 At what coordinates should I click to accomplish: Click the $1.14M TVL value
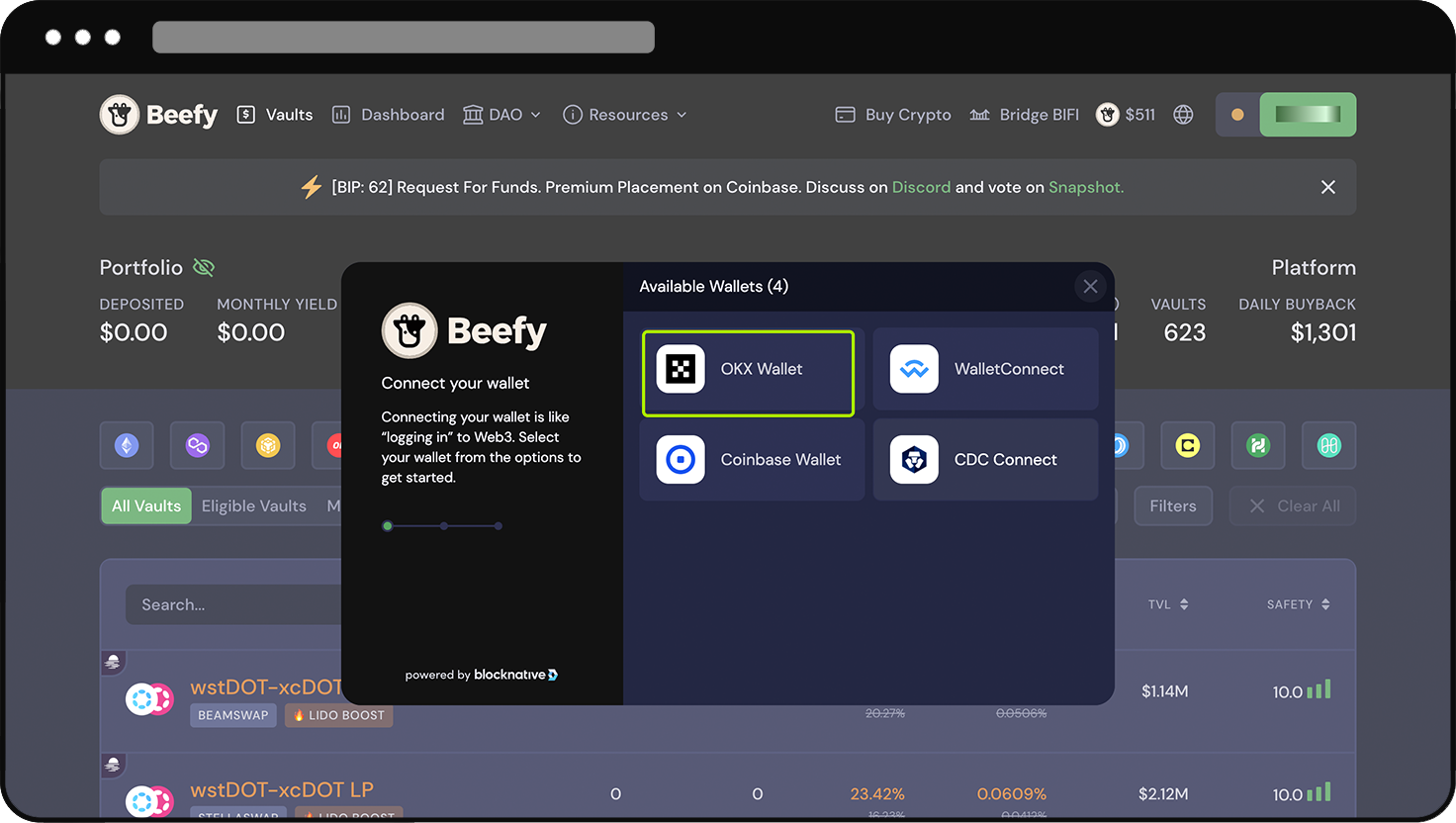point(1164,691)
